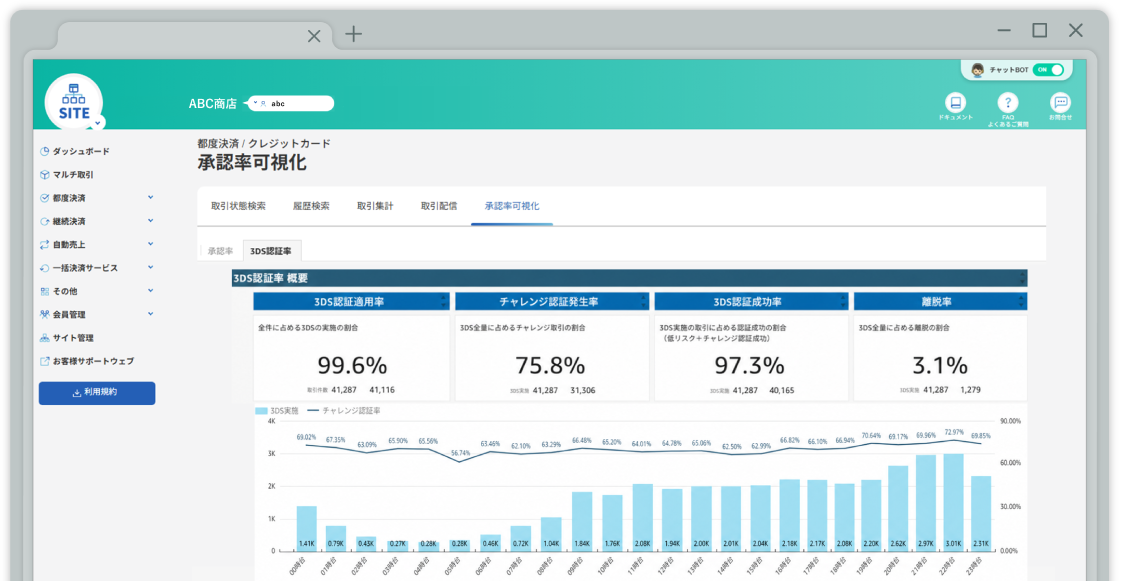
Task: Expand the 自動売上 menu chevron
Action: click(x=150, y=244)
